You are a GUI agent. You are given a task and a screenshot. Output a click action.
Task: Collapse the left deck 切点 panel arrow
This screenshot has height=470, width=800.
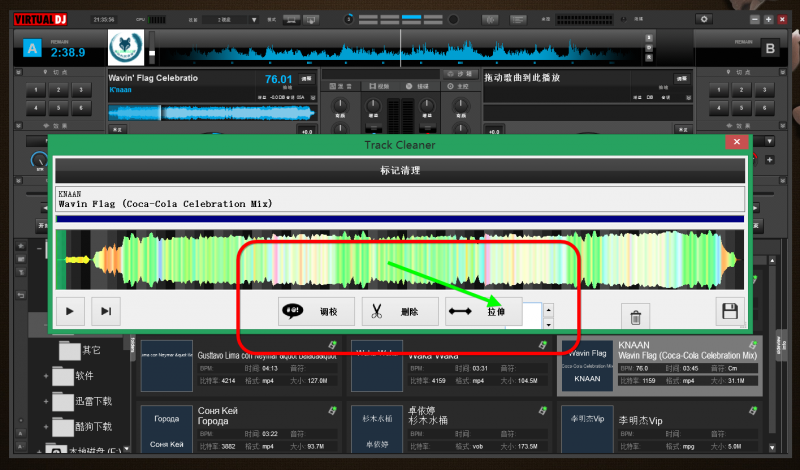18,72
